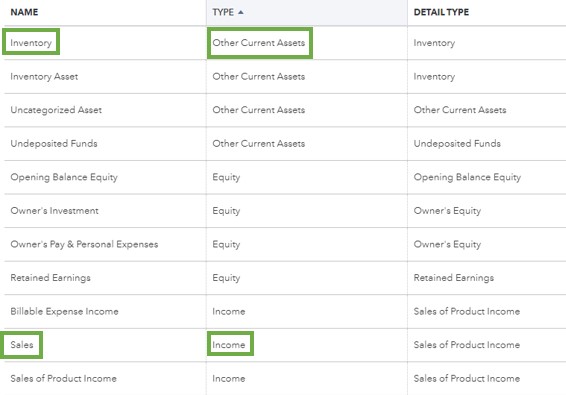The height and width of the screenshot is (395, 566).
Task: Select the Uncategorized Asset account name
Action: [56, 110]
